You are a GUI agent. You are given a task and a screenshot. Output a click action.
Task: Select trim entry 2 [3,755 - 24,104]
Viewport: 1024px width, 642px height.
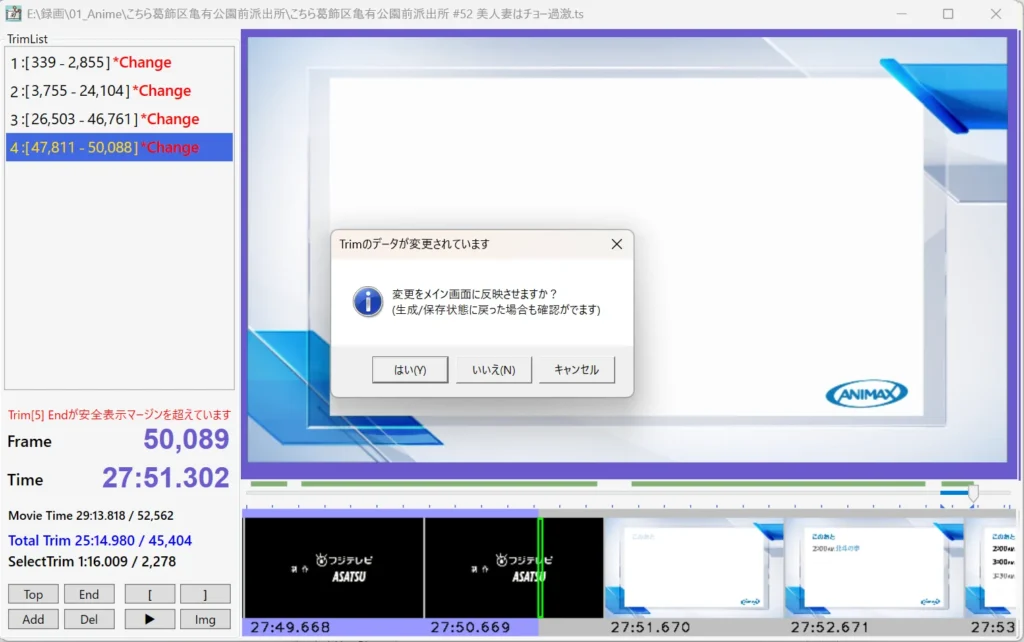point(100,90)
